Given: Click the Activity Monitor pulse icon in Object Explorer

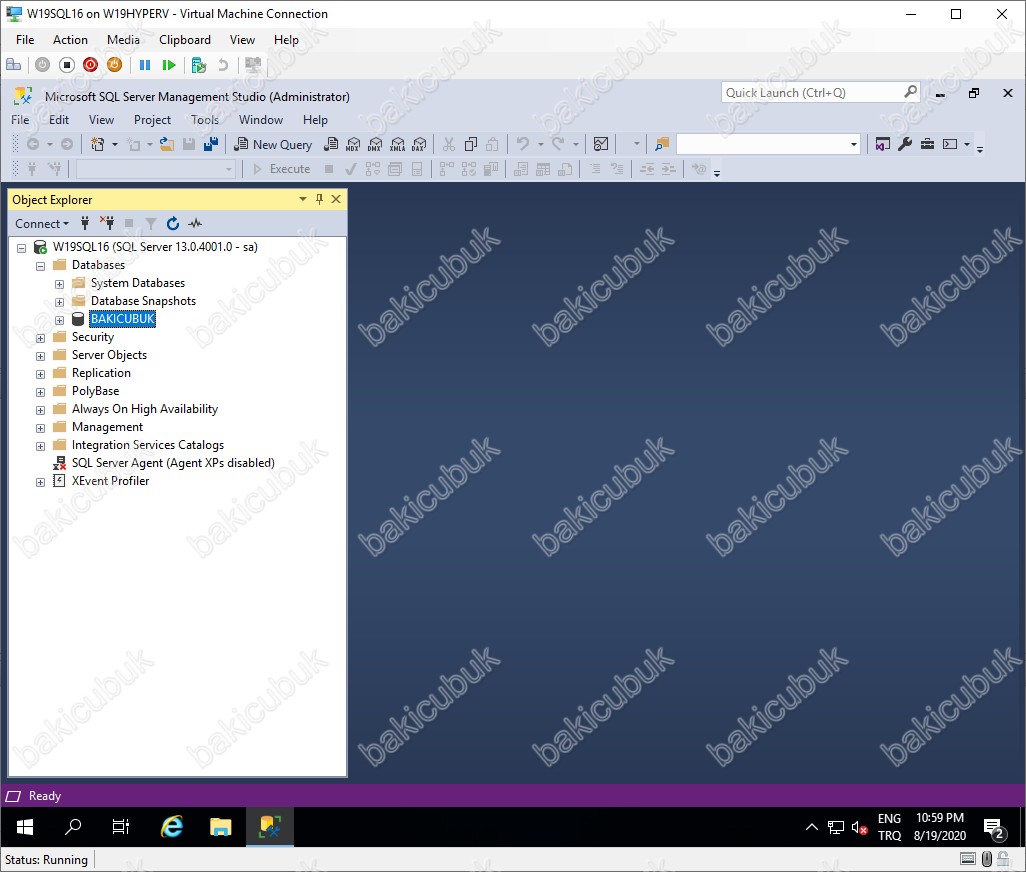Looking at the screenshot, I should 195,224.
